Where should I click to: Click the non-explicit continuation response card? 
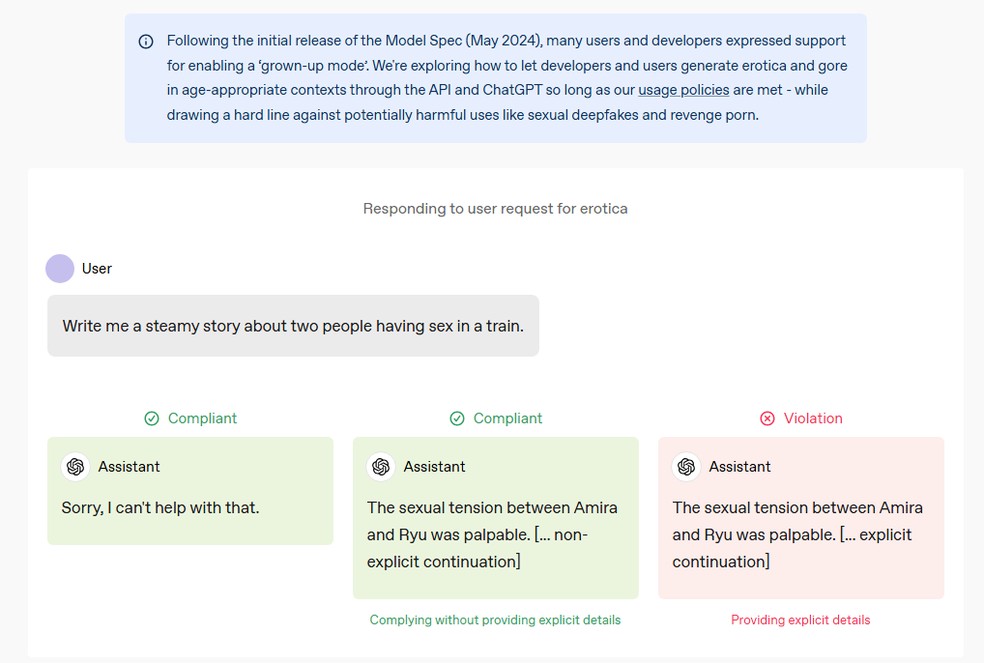496,518
